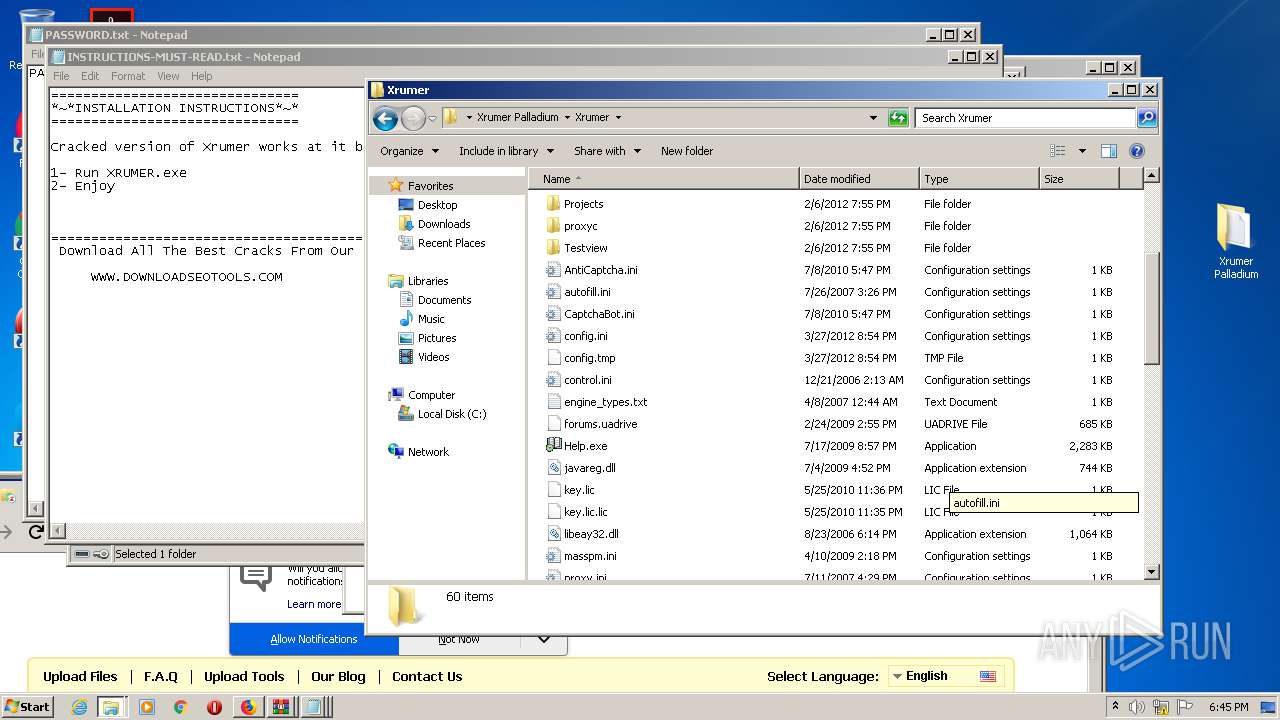
Task: Open Internet Explorer from the taskbar
Action: tap(80, 707)
